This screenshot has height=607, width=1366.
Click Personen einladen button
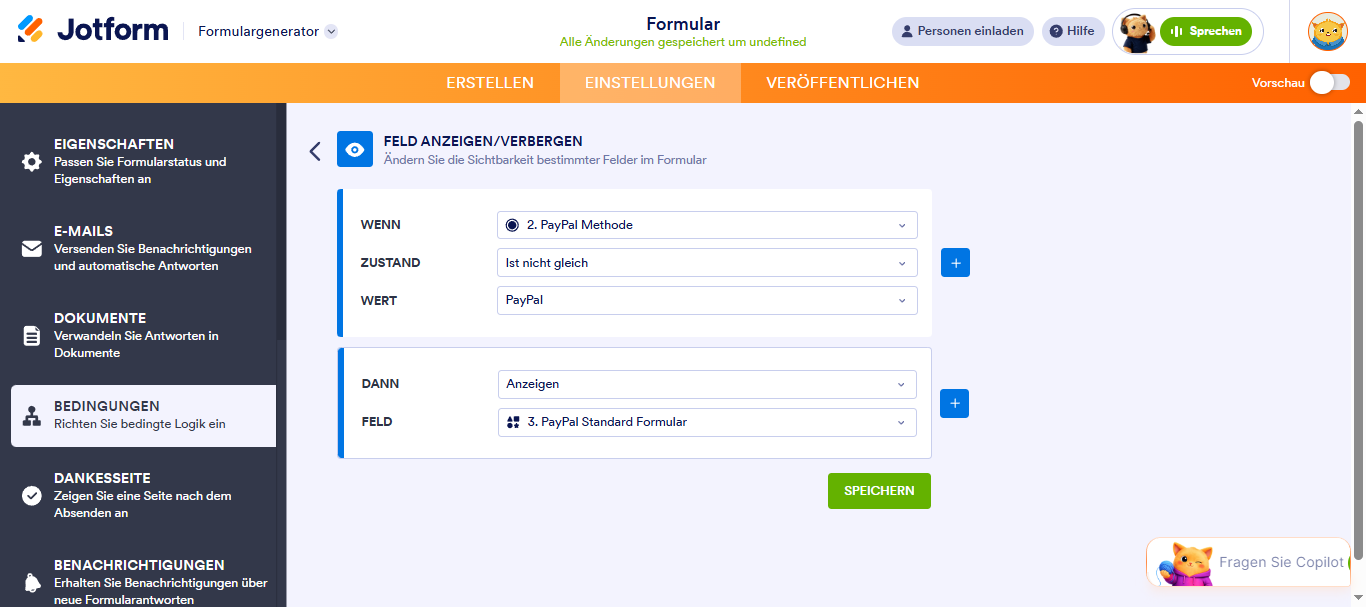(962, 31)
